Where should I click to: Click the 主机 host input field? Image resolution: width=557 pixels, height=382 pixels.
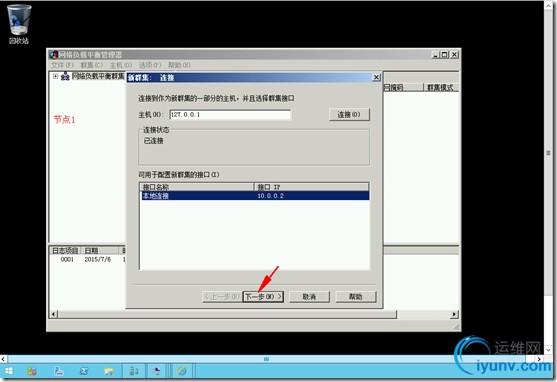click(230, 115)
